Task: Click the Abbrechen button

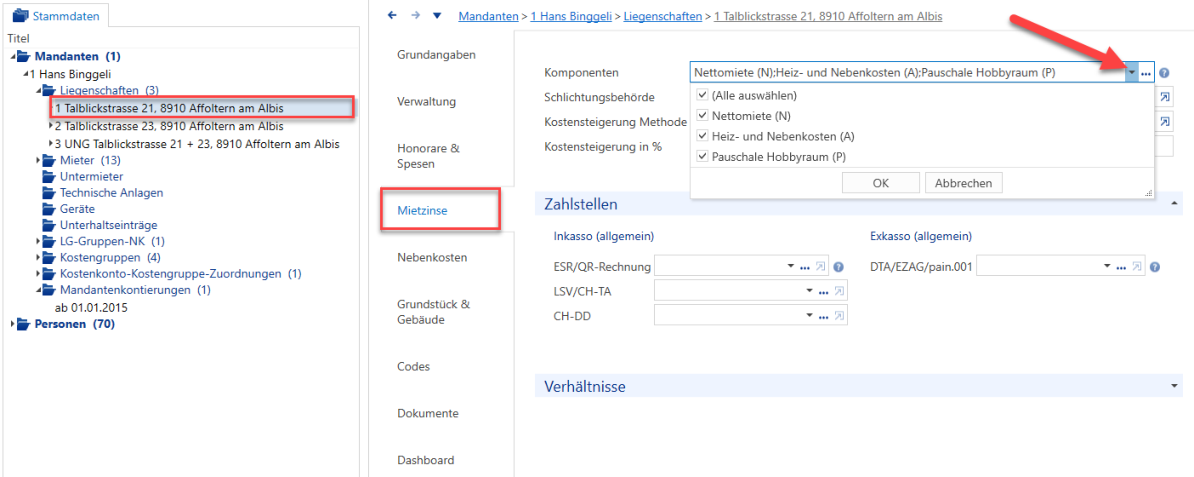Action: pos(963,183)
